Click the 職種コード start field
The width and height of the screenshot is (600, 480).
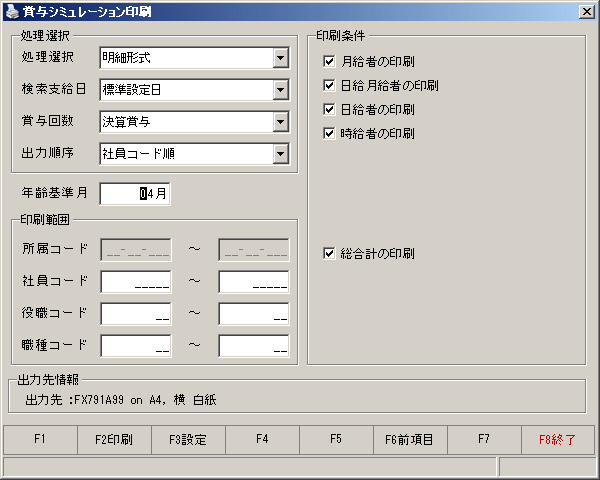(136, 346)
